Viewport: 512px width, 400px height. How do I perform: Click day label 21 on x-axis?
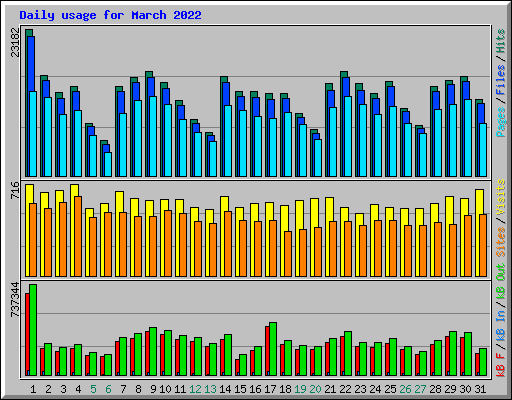[330, 389]
